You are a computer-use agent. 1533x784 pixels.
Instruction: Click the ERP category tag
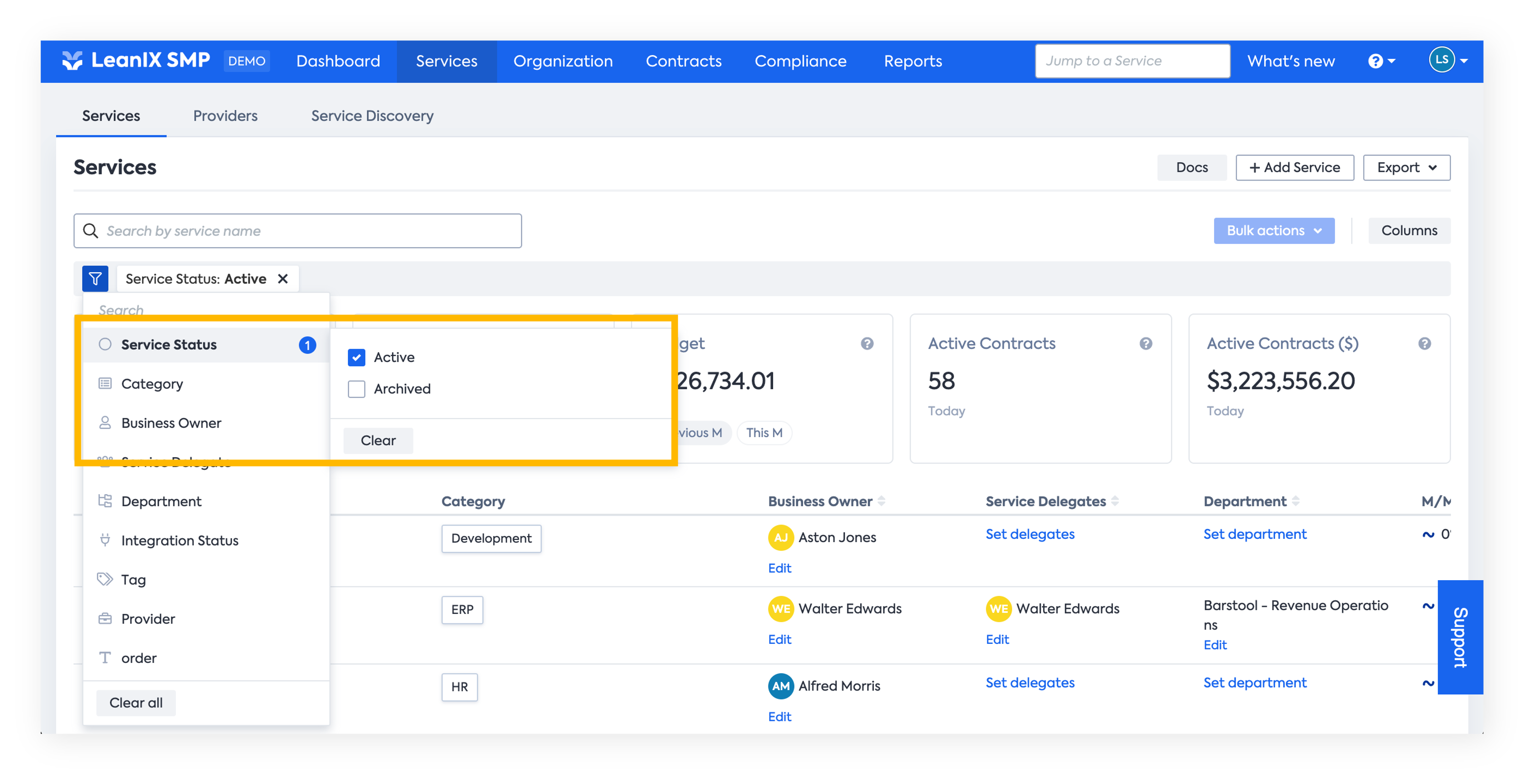(x=462, y=610)
